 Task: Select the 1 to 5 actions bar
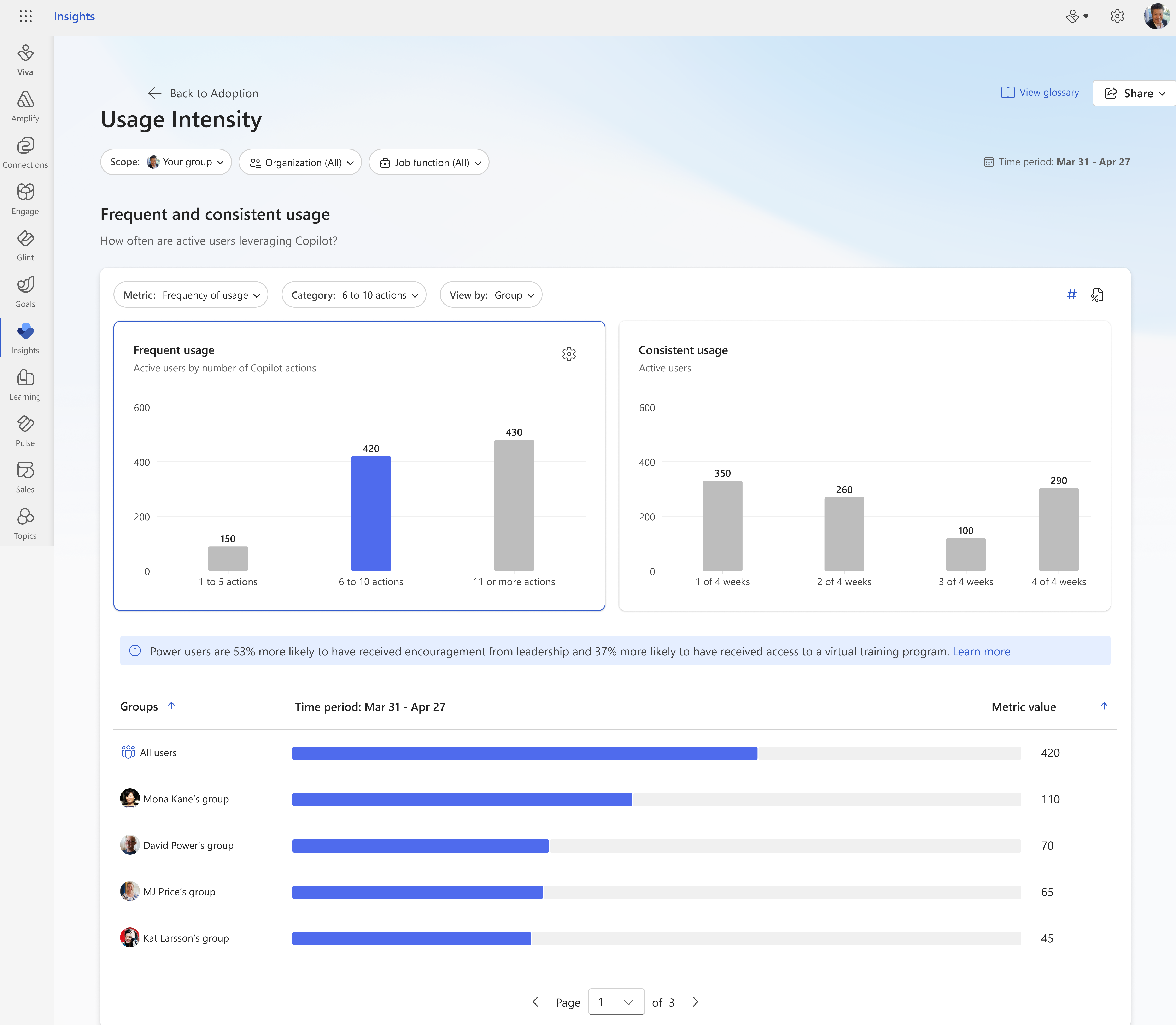(228, 558)
